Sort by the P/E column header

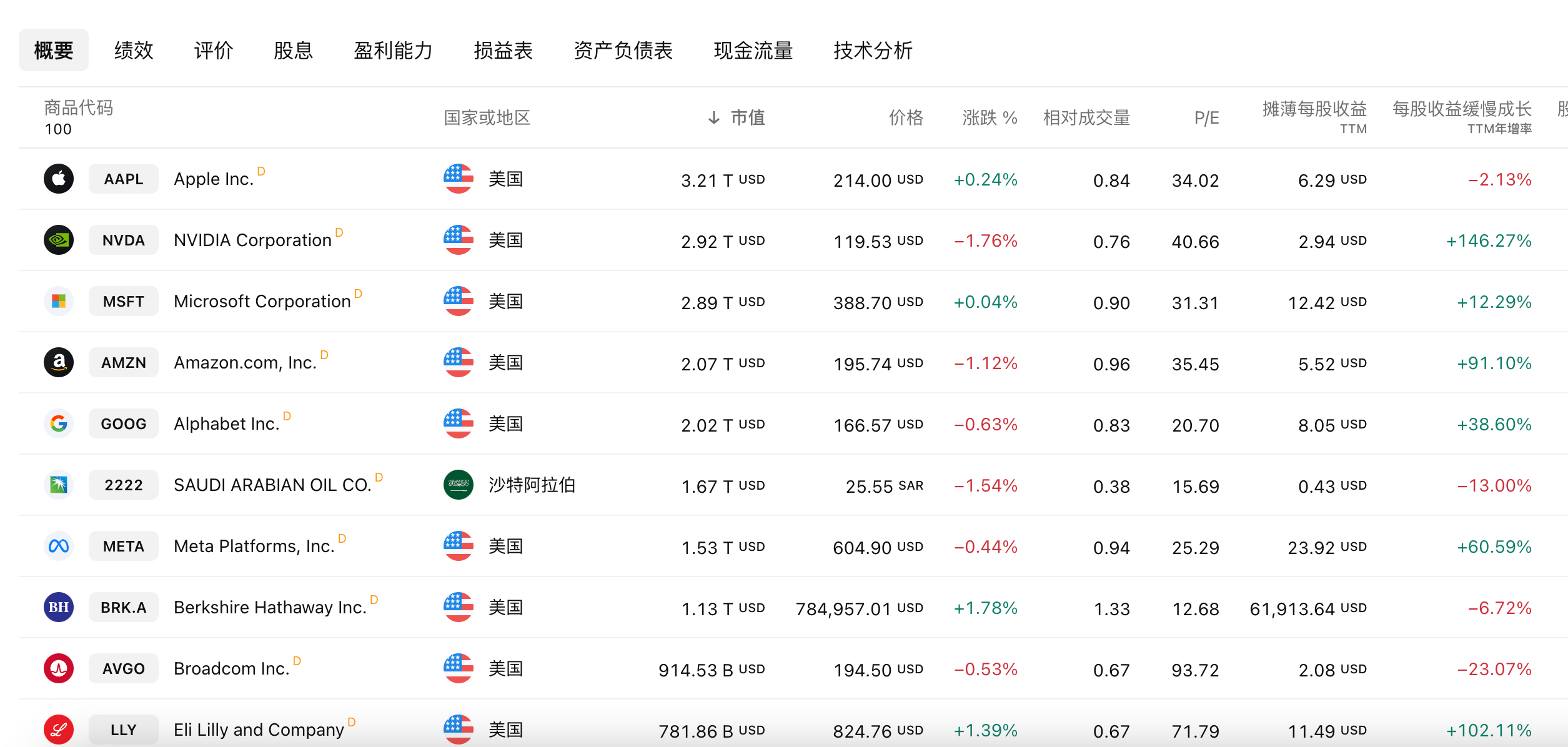[x=1206, y=118]
